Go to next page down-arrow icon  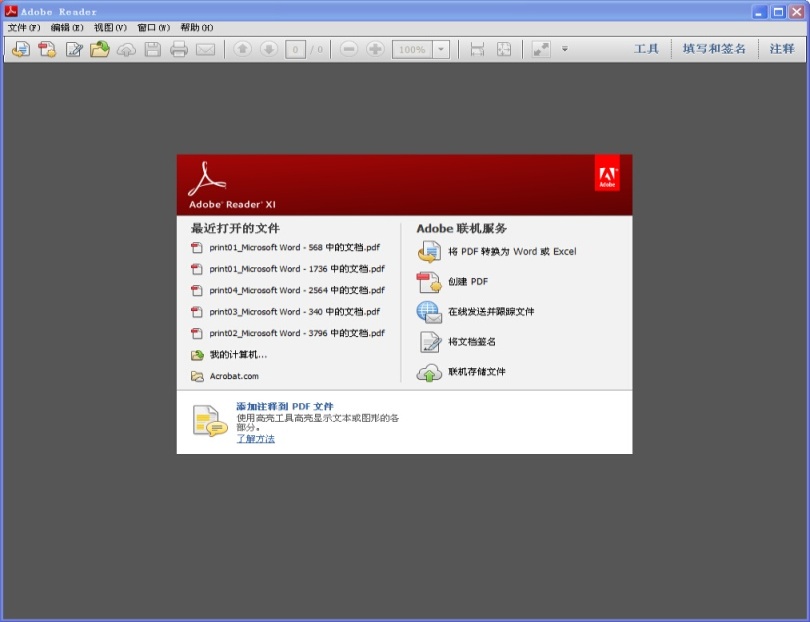tap(269, 49)
